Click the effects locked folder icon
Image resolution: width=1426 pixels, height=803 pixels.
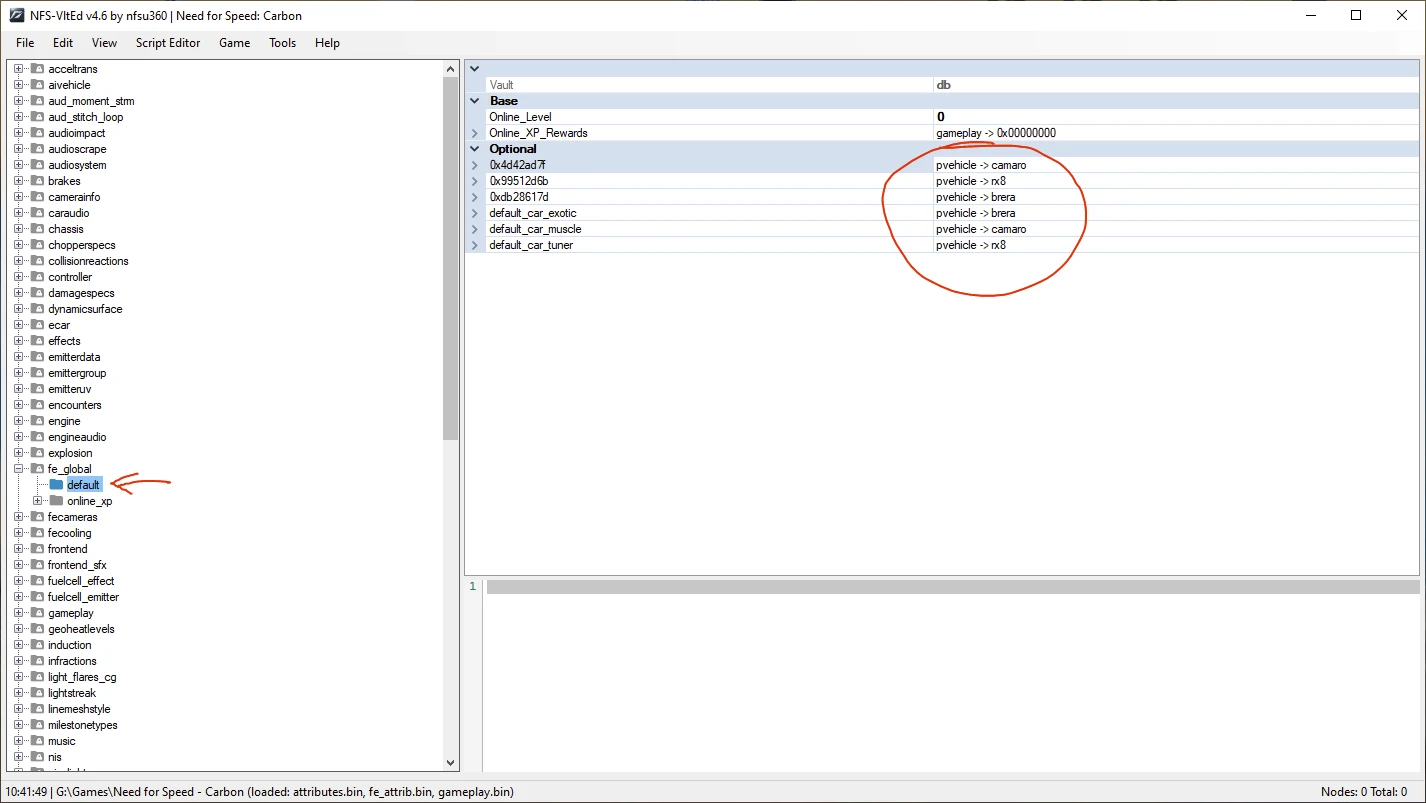click(x=37, y=341)
